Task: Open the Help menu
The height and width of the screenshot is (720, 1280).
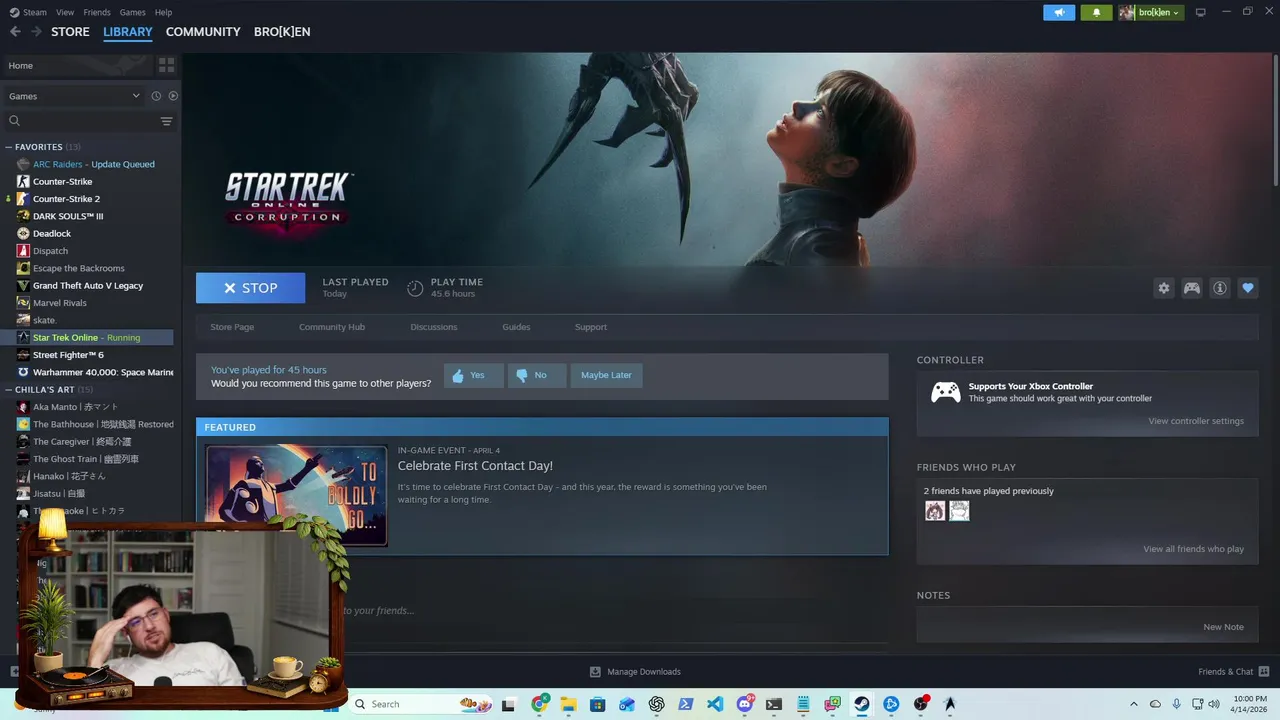Action: 163,12
